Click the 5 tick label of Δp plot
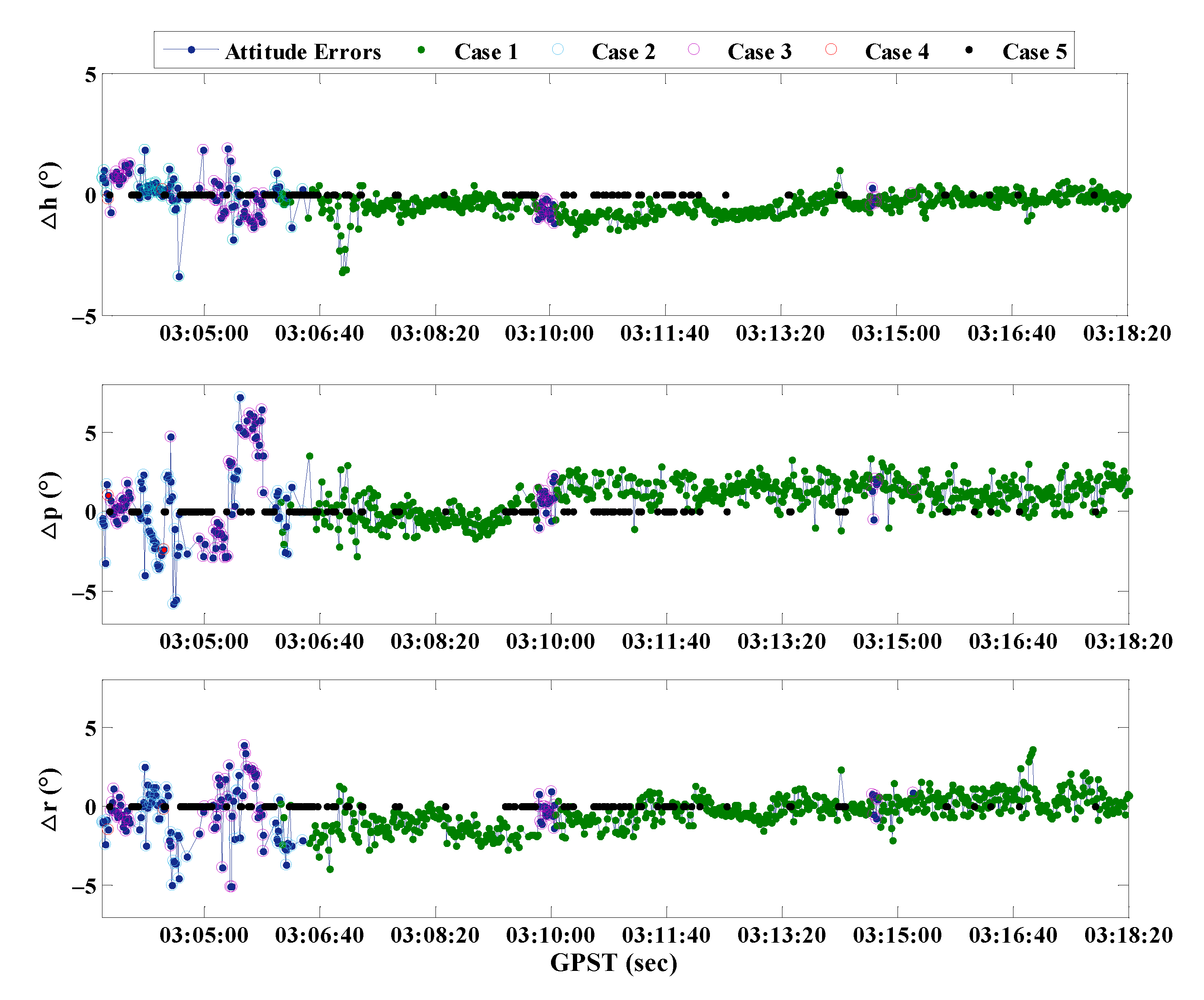Image resolution: width=1204 pixels, height=1000 pixels. (x=91, y=434)
